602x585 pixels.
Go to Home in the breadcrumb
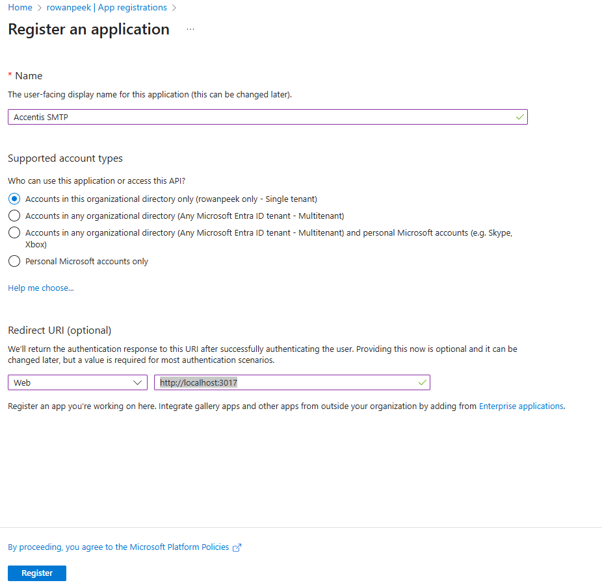coord(20,7)
